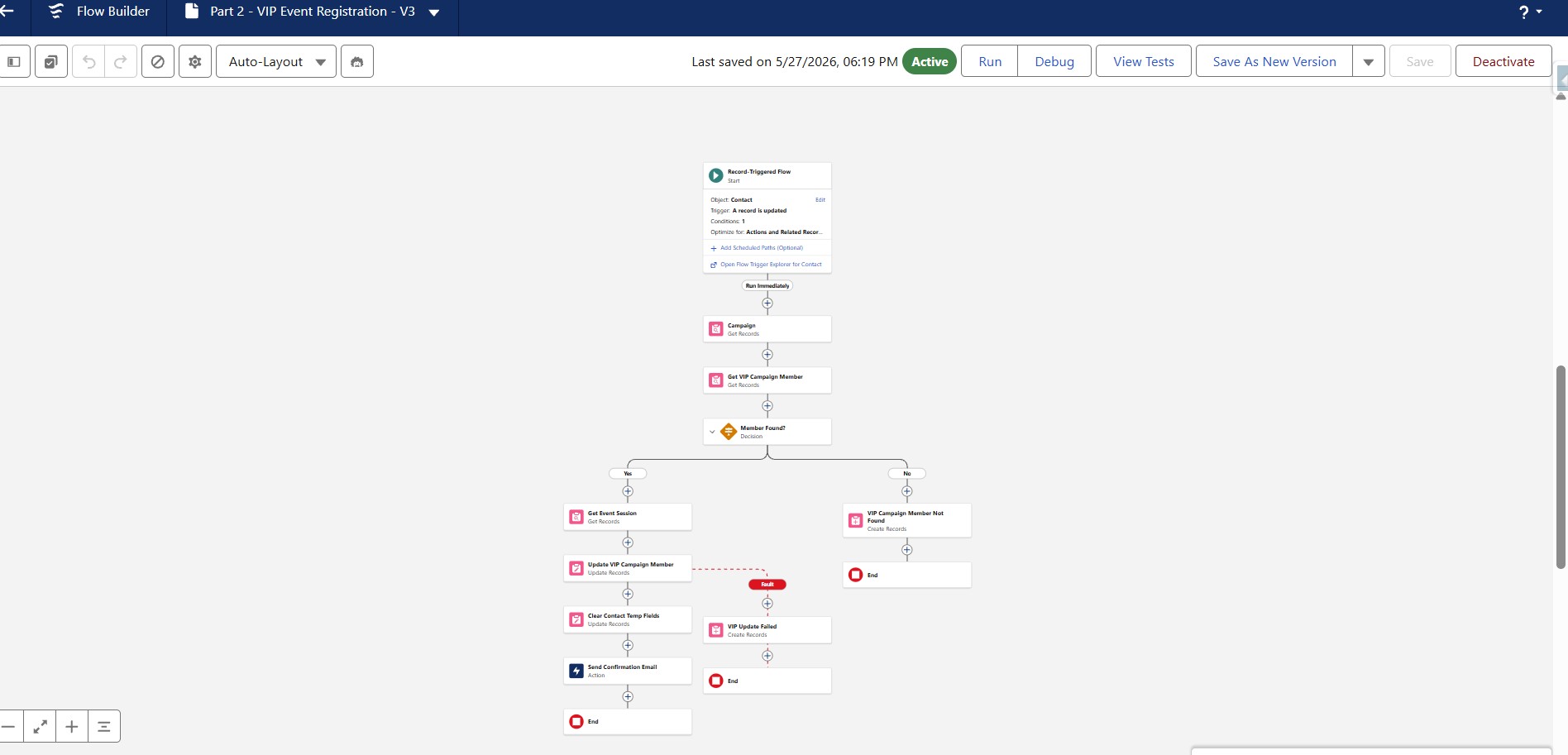Select Clear Contact Temp Fields element icon
The image size is (1568, 755).
[x=576, y=619]
